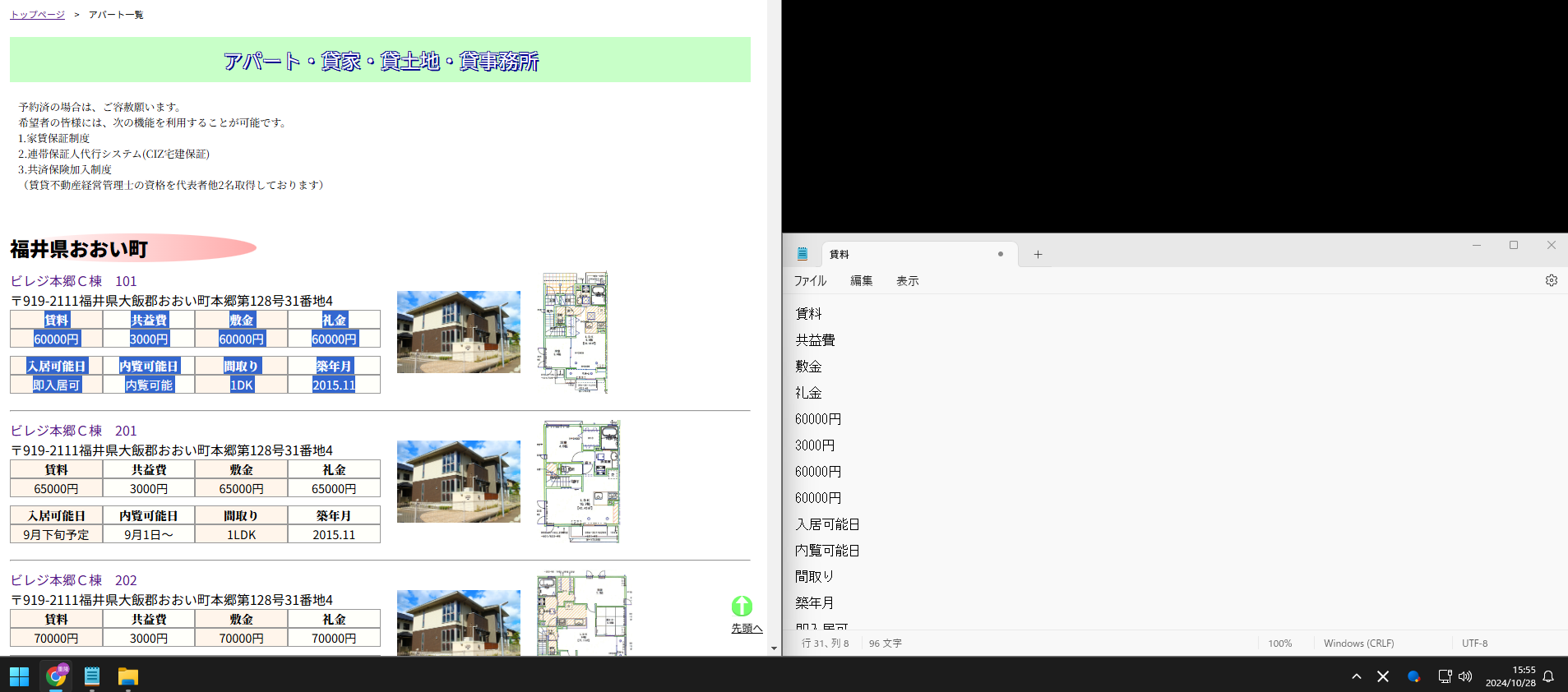Click the Notepad taskbar icon

tap(92, 676)
